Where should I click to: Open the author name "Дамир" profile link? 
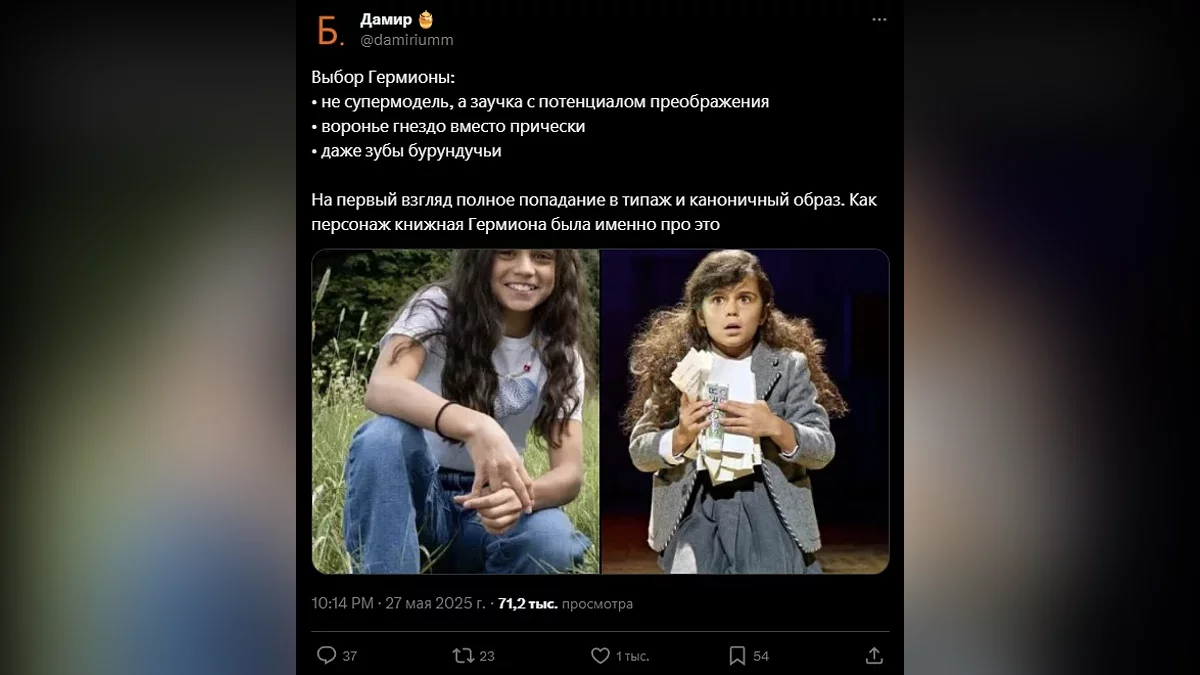[385, 20]
